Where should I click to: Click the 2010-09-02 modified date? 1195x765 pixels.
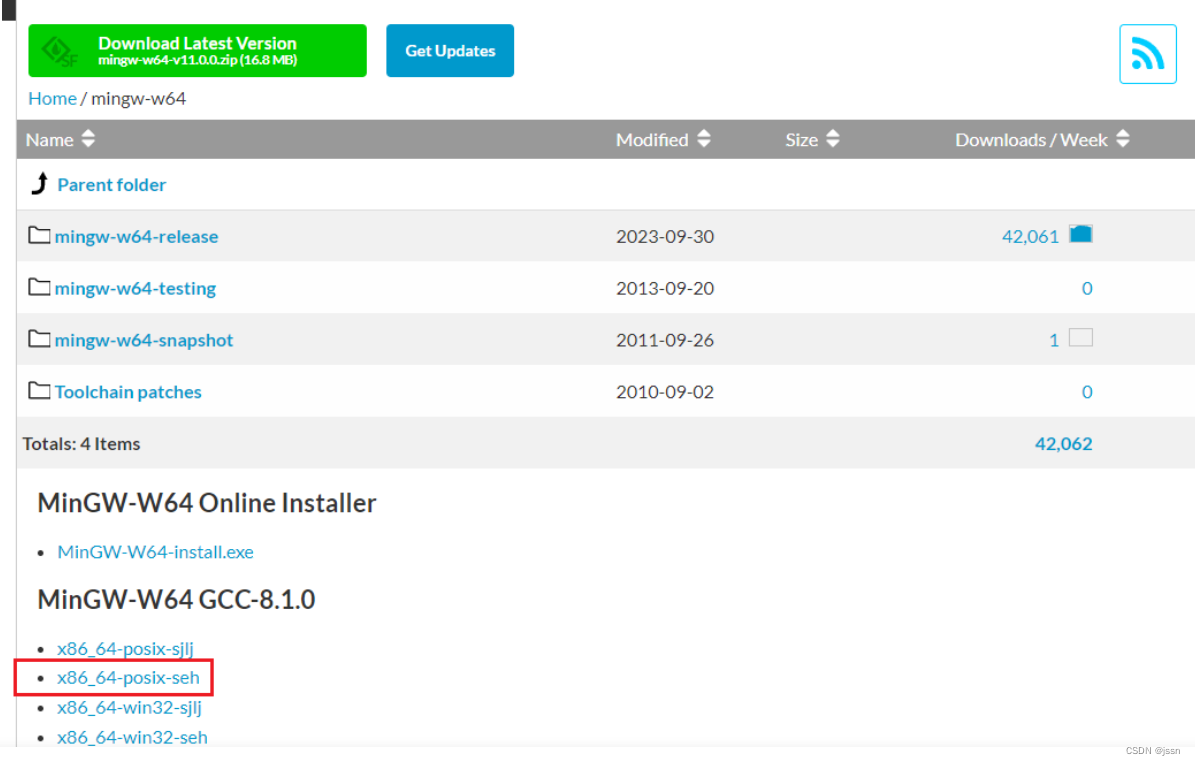coord(665,392)
